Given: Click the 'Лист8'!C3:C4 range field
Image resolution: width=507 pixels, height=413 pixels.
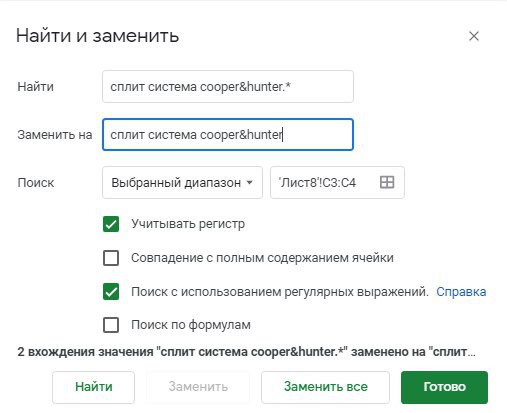Looking at the screenshot, I should click(x=337, y=183).
